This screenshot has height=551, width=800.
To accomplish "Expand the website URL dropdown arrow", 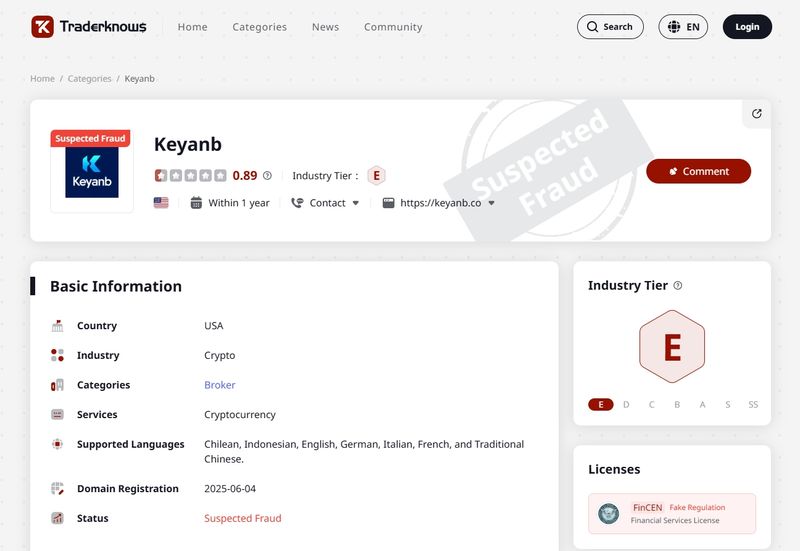I will tap(491, 203).
